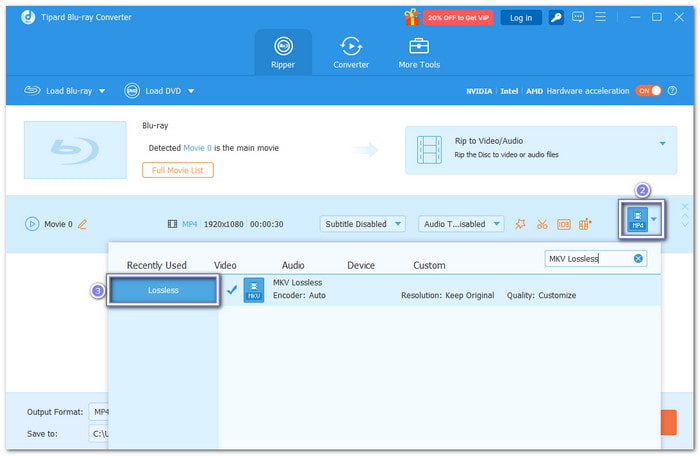This screenshot has height=456, width=700.
Task: Open the More Tools tab
Action: pos(419,53)
